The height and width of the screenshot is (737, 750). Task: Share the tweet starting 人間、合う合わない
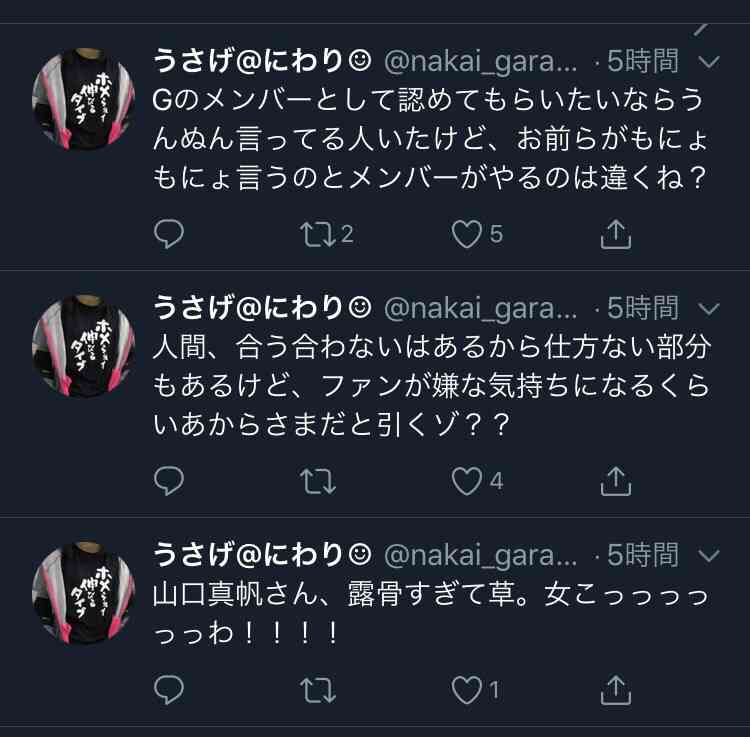coord(616,481)
